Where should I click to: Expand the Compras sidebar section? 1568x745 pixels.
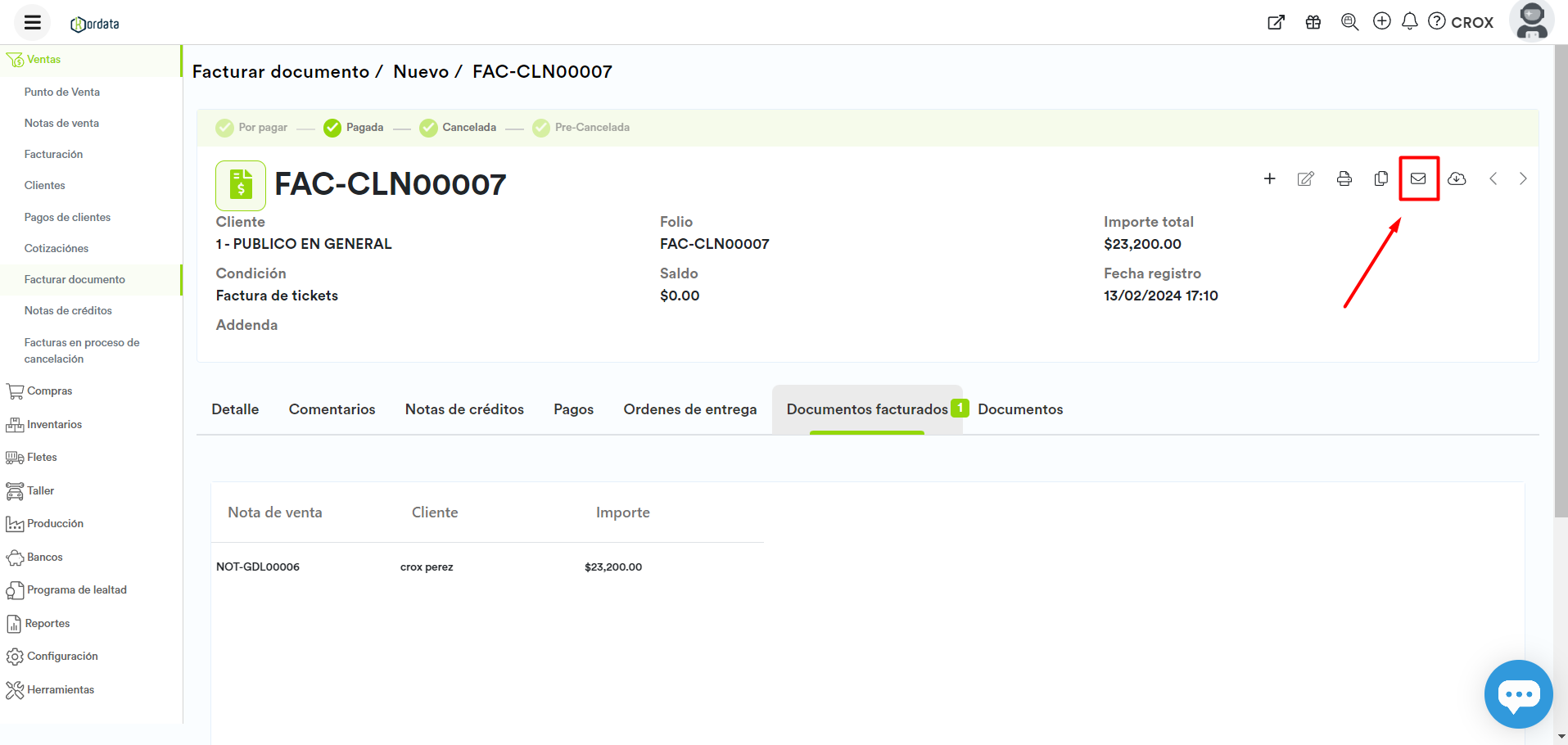(x=49, y=391)
